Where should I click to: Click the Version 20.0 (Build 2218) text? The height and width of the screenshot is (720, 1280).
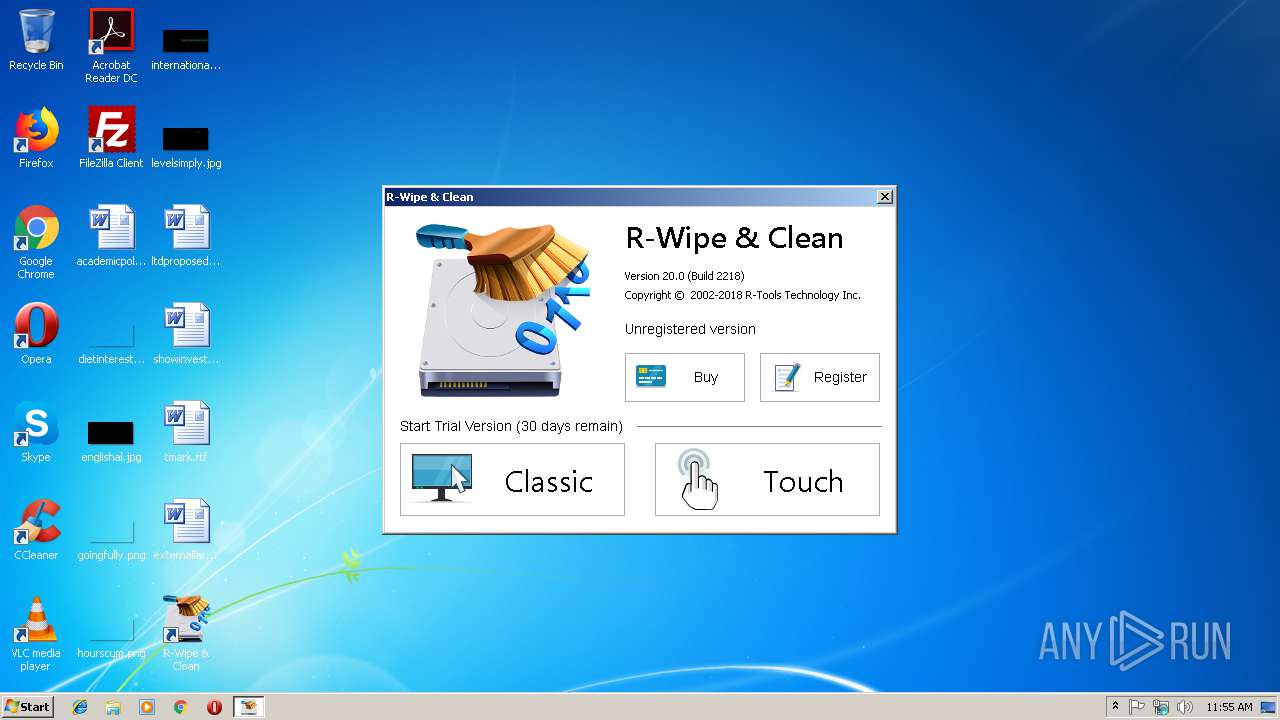pyautogui.click(x=684, y=276)
